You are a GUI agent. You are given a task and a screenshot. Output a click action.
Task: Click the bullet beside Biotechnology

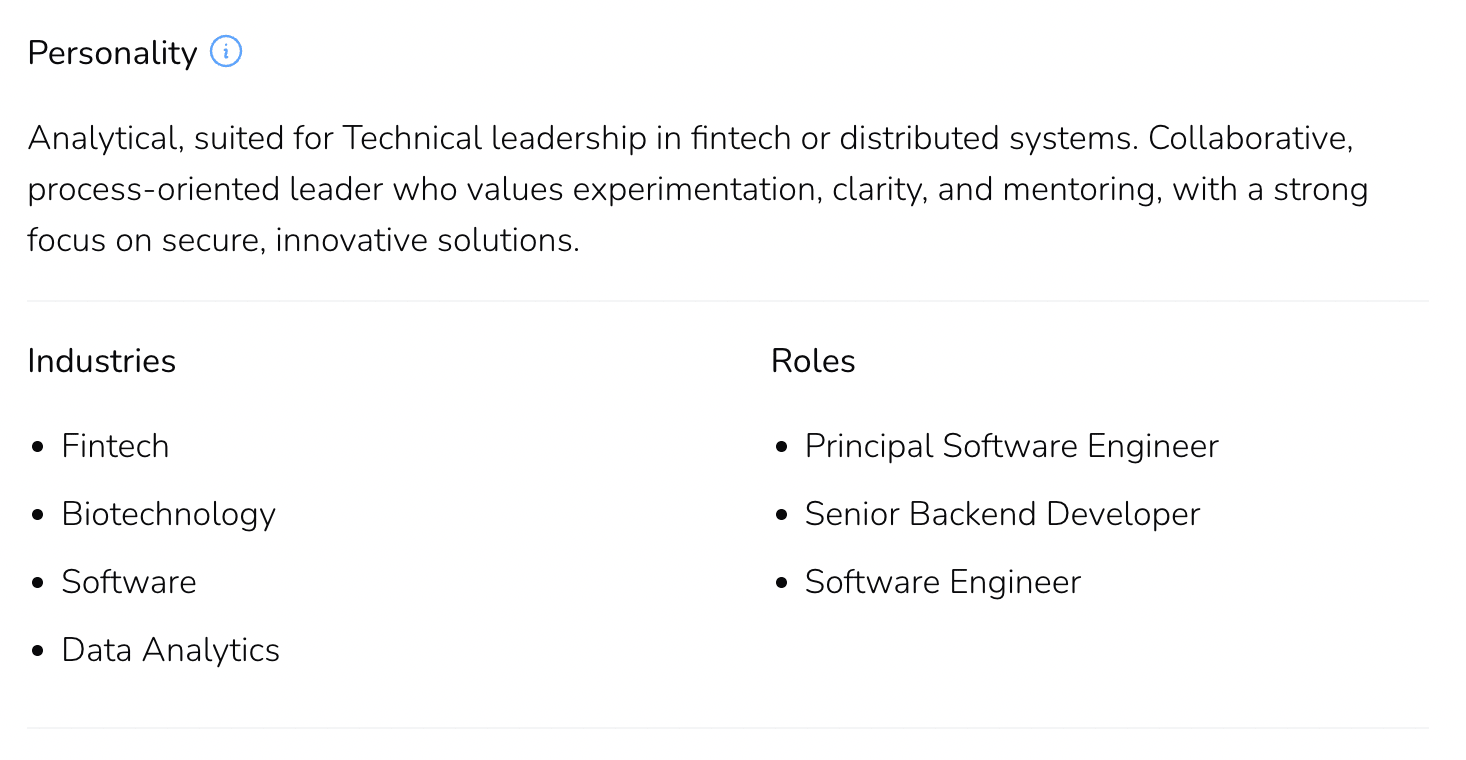point(38,515)
